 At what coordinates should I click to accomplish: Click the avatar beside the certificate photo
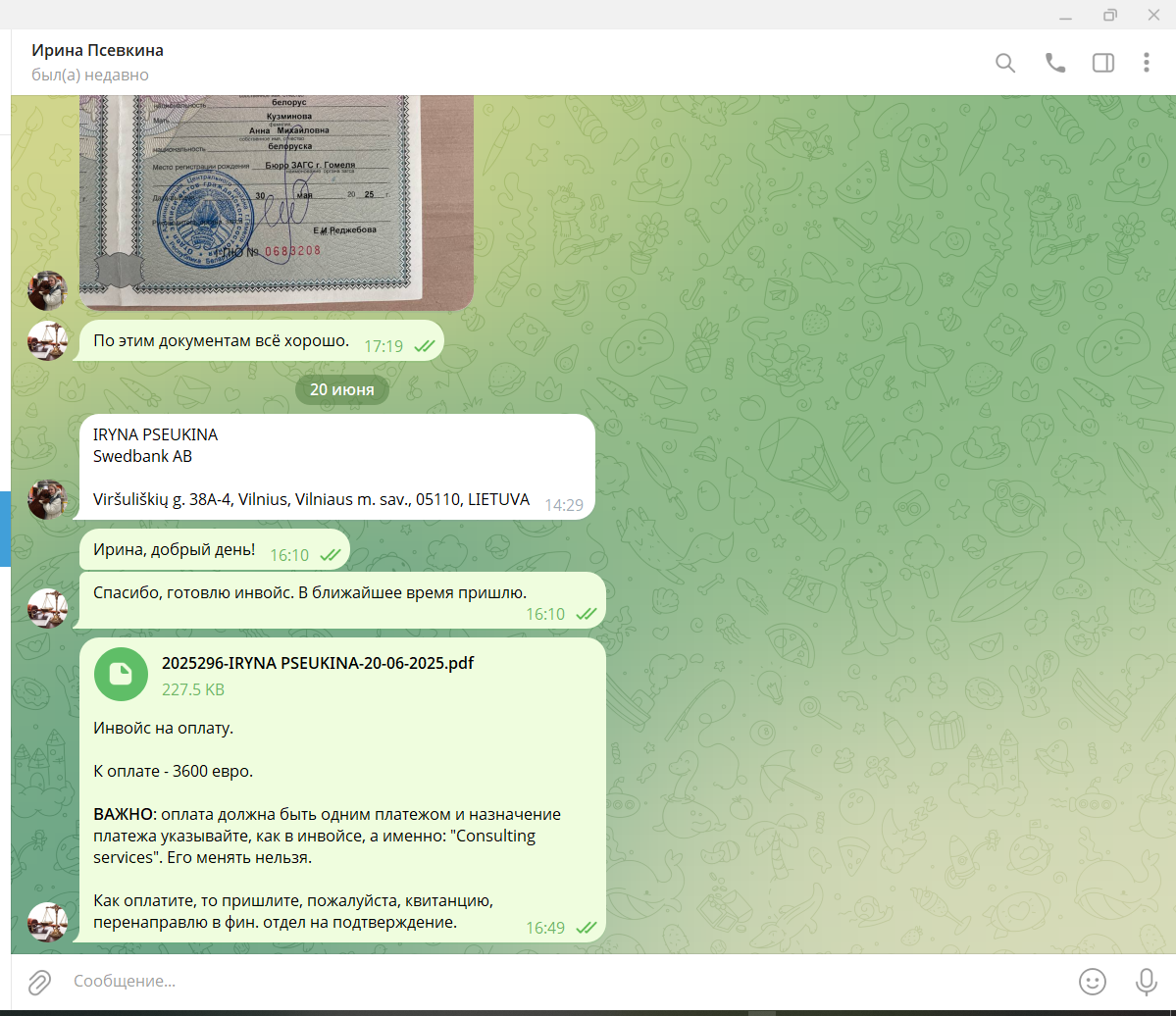[x=47, y=291]
